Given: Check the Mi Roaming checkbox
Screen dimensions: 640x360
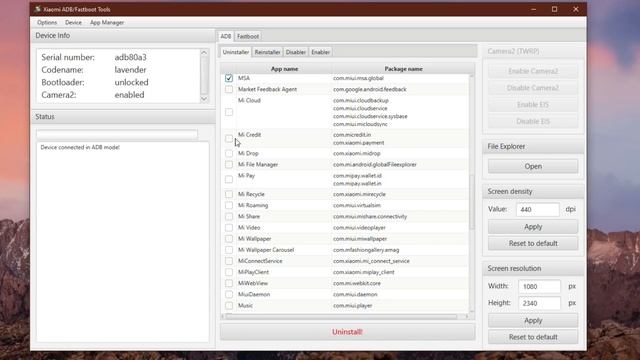Looking at the screenshot, I should [229, 205].
